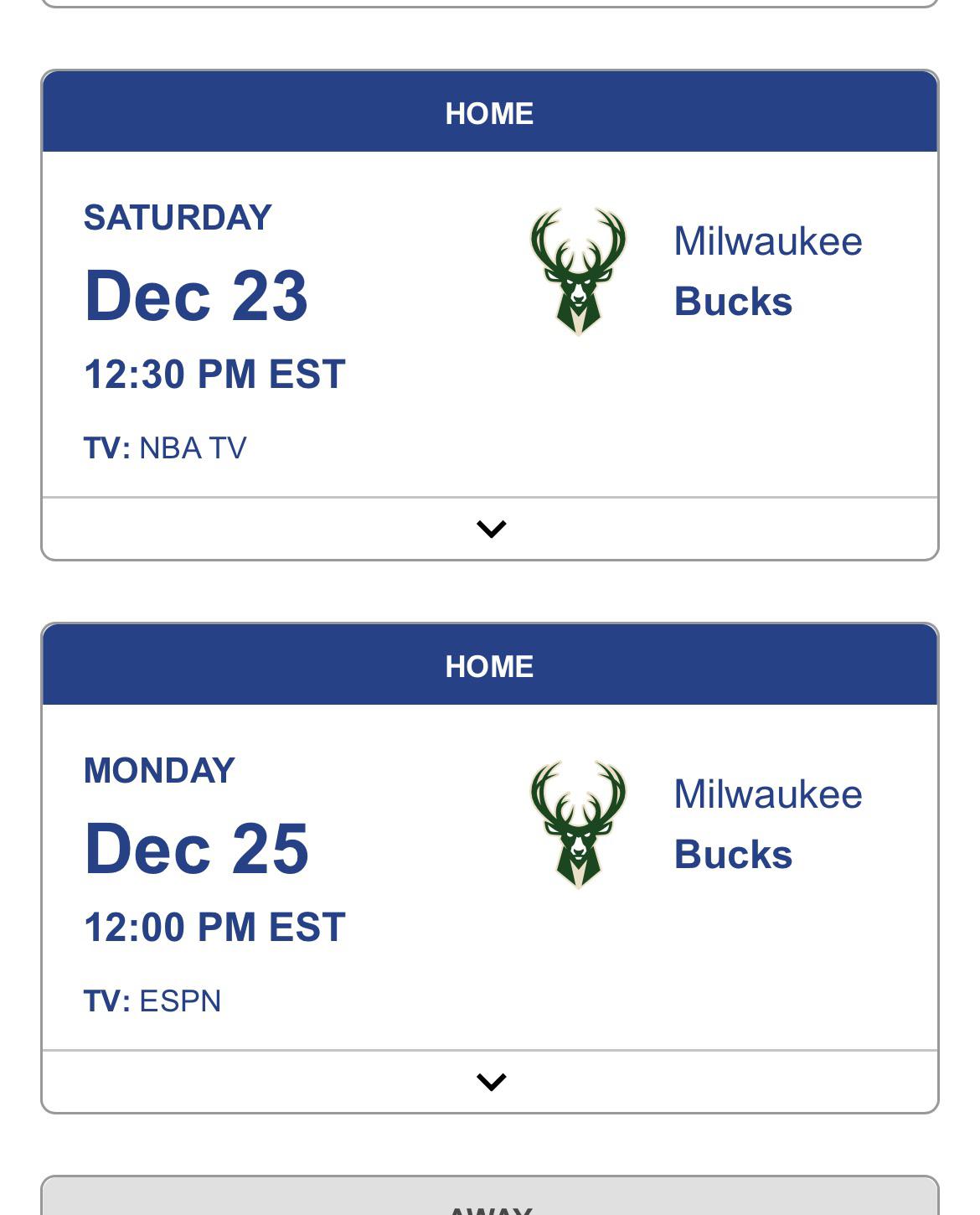Click the Bucks logo in the Monday game
The height and width of the screenshot is (1215, 980).
coord(578,825)
